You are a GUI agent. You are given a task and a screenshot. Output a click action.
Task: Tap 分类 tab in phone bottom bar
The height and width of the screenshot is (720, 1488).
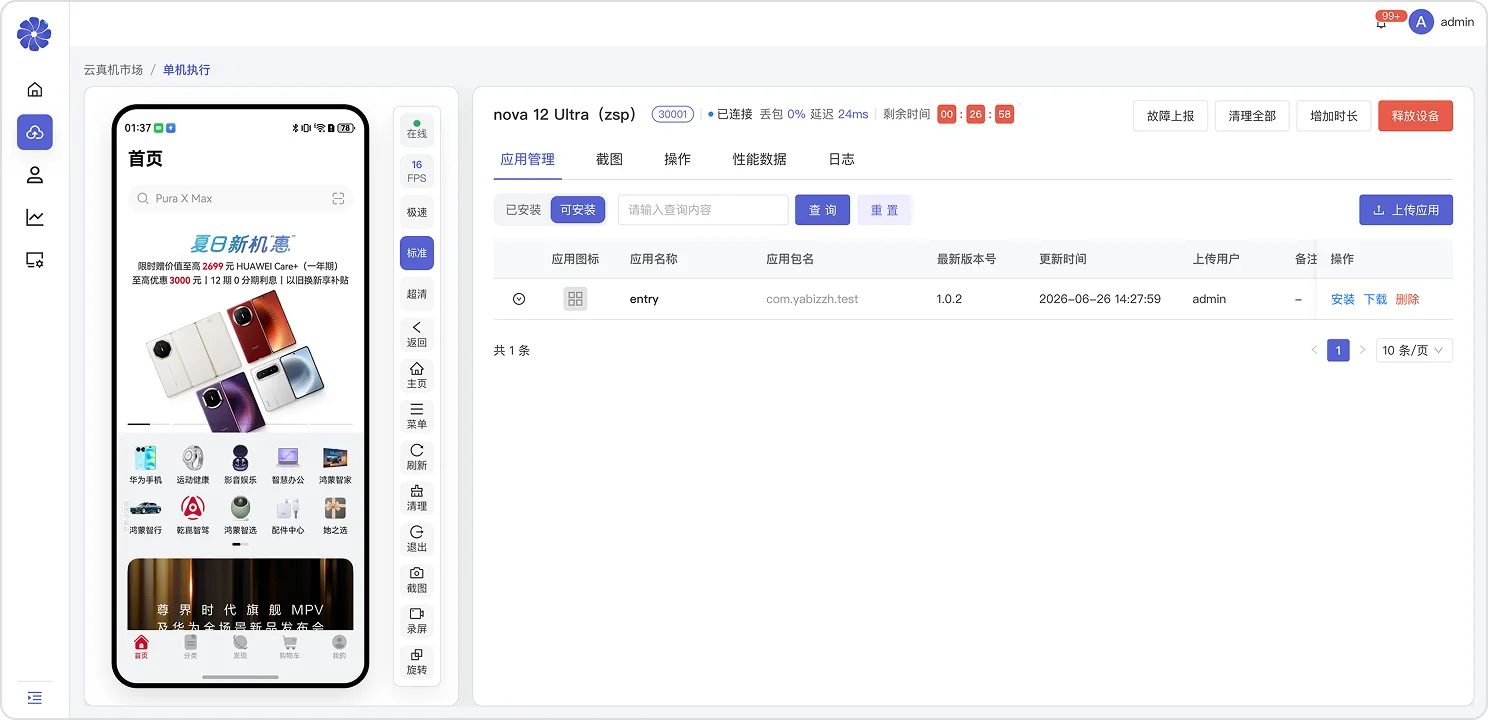tap(190, 647)
